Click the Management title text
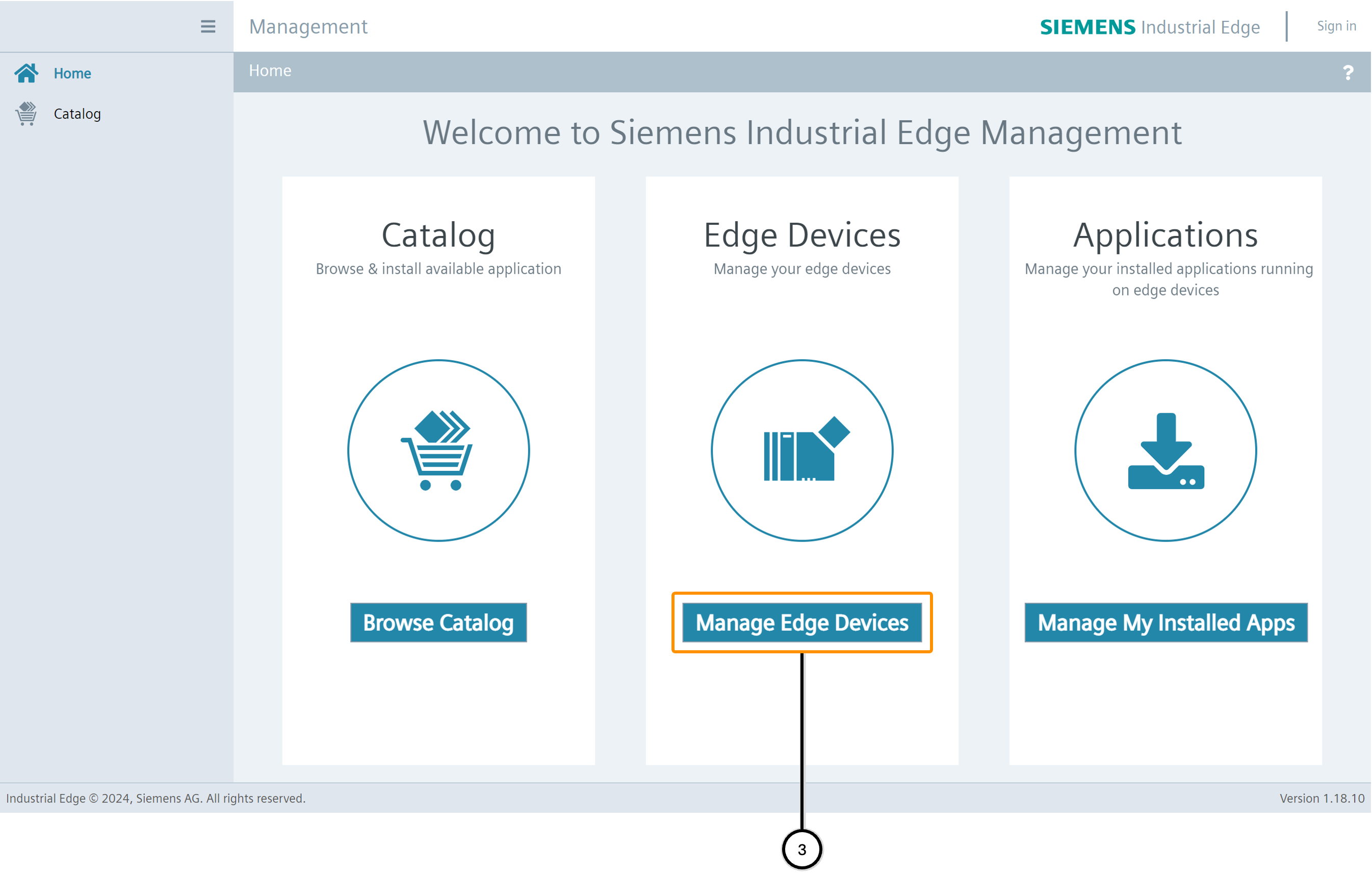1372x876 pixels. coord(308,27)
